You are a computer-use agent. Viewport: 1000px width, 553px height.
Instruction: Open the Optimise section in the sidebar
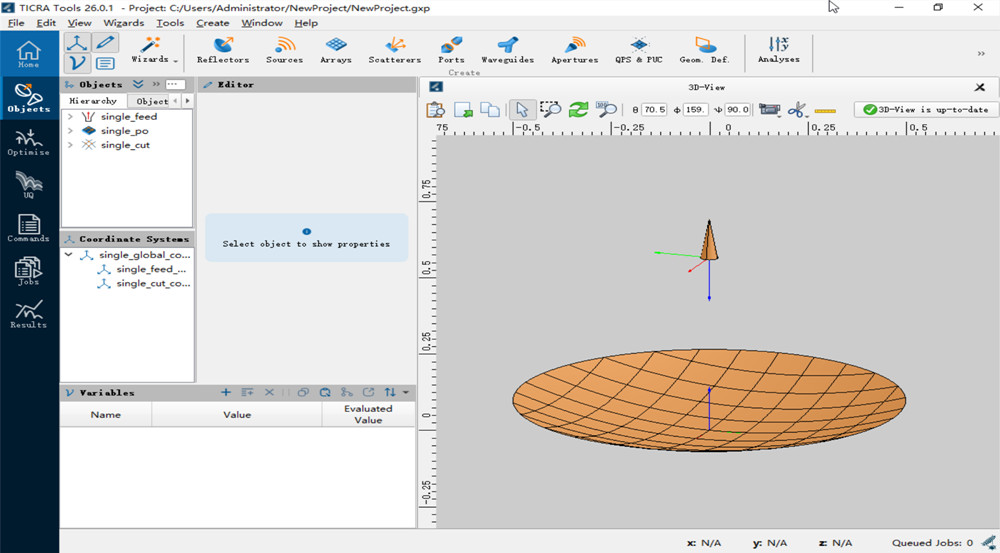(x=29, y=141)
